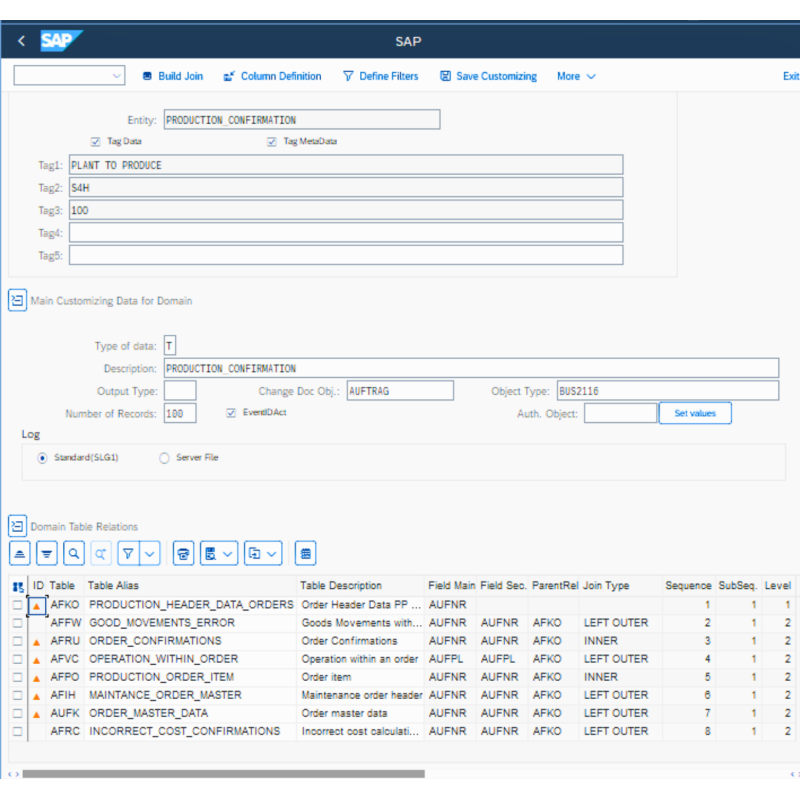Collapse the Domain Table Relations section icon
This screenshot has width=800, height=800.
coord(18,526)
